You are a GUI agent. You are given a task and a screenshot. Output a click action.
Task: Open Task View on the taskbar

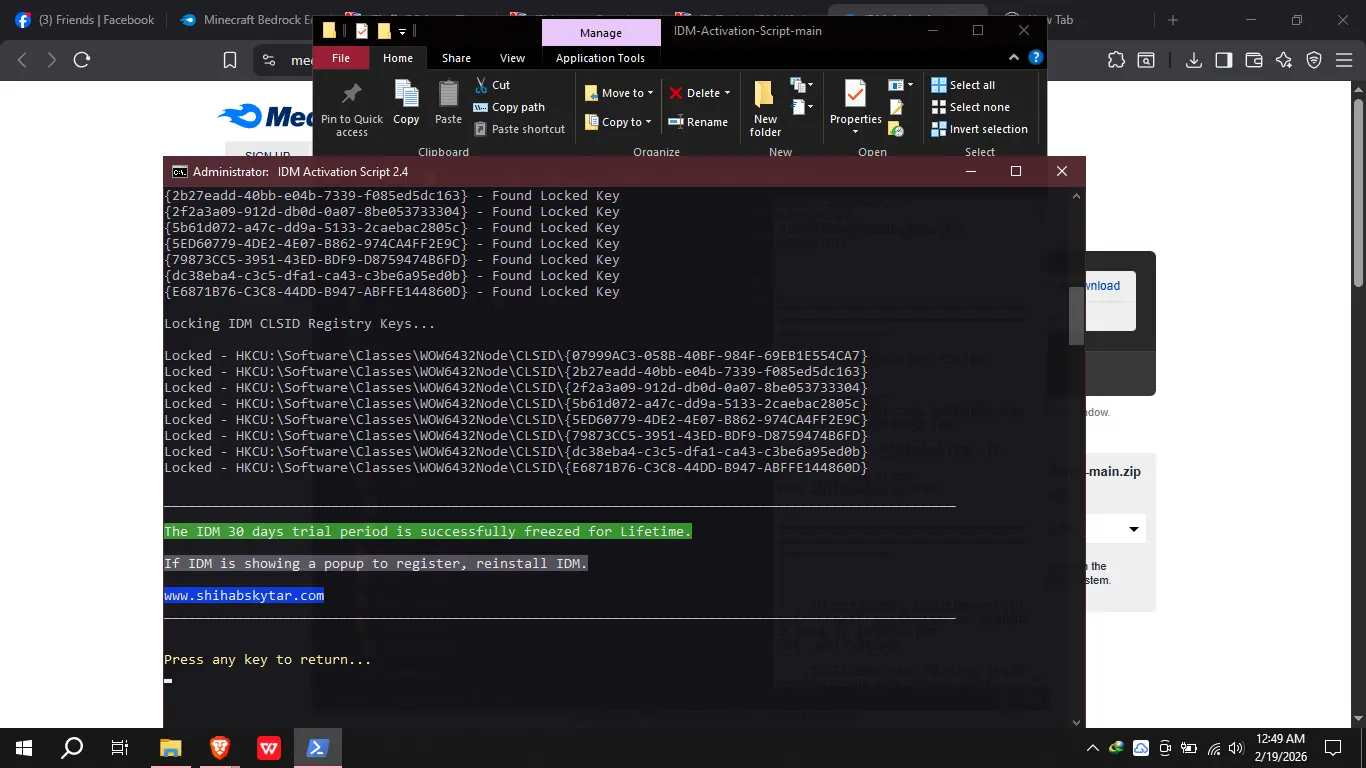(120, 747)
